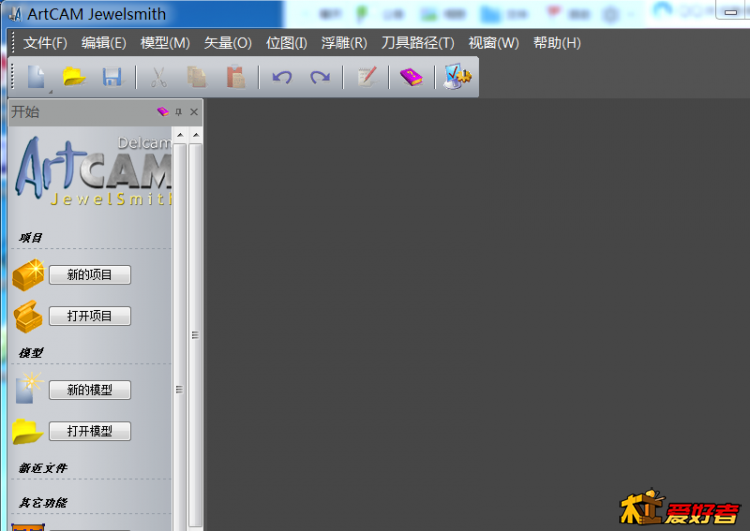The width and height of the screenshot is (750, 531).
Task: Click the ArtCAM title bar app icon
Action: point(15,14)
